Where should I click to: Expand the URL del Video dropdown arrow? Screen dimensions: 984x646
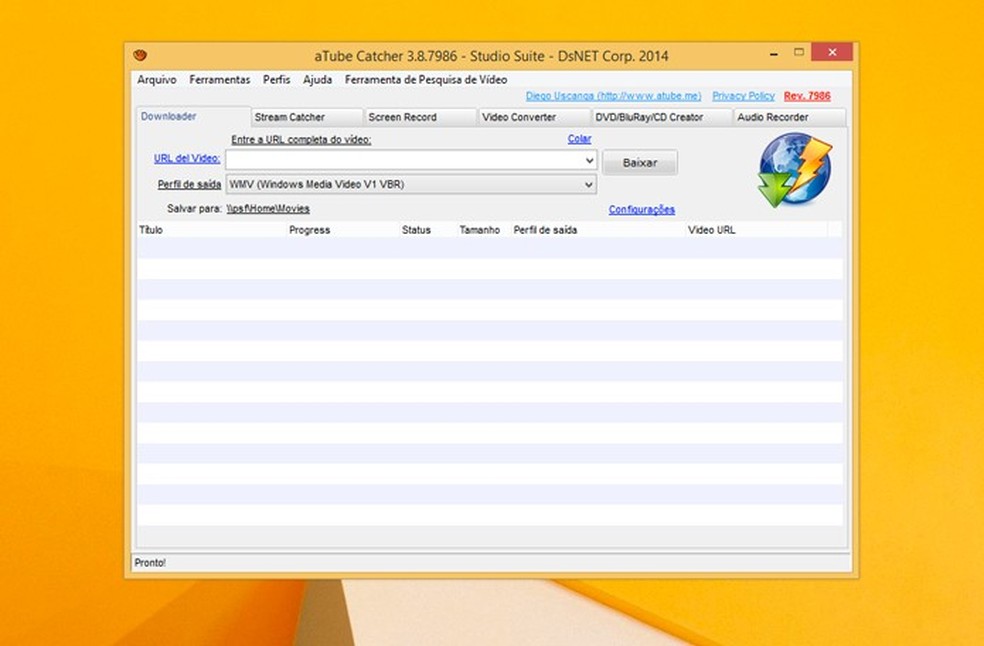point(589,160)
